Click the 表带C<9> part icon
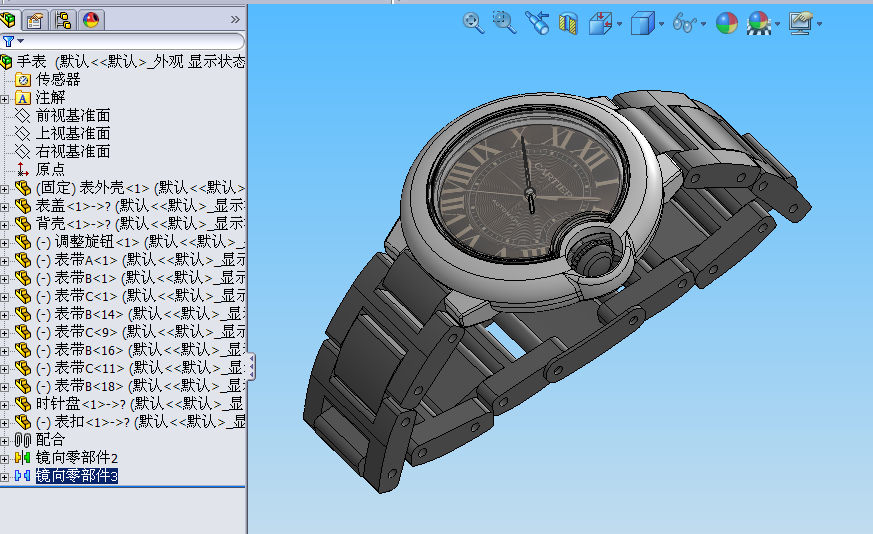The width and height of the screenshot is (873, 534). (x=23, y=331)
